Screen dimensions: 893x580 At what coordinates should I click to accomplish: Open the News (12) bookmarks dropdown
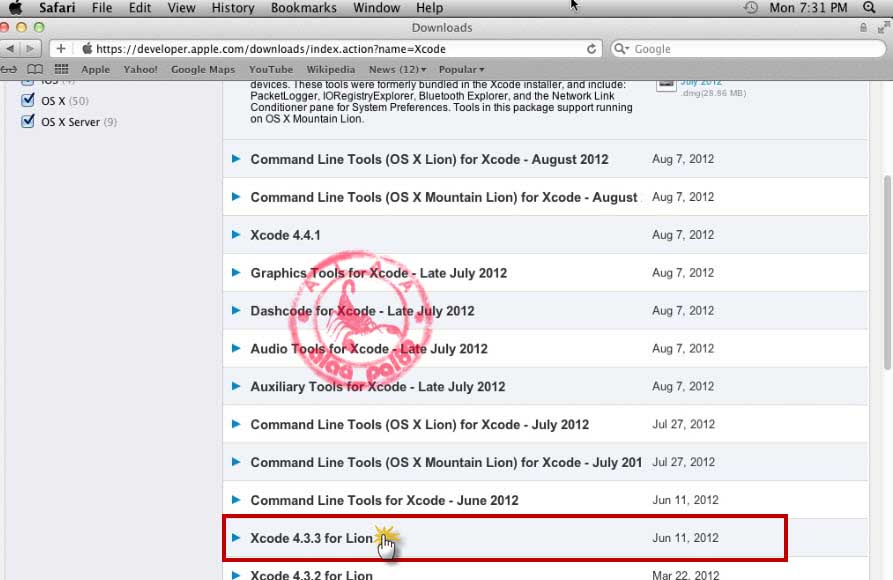point(398,70)
